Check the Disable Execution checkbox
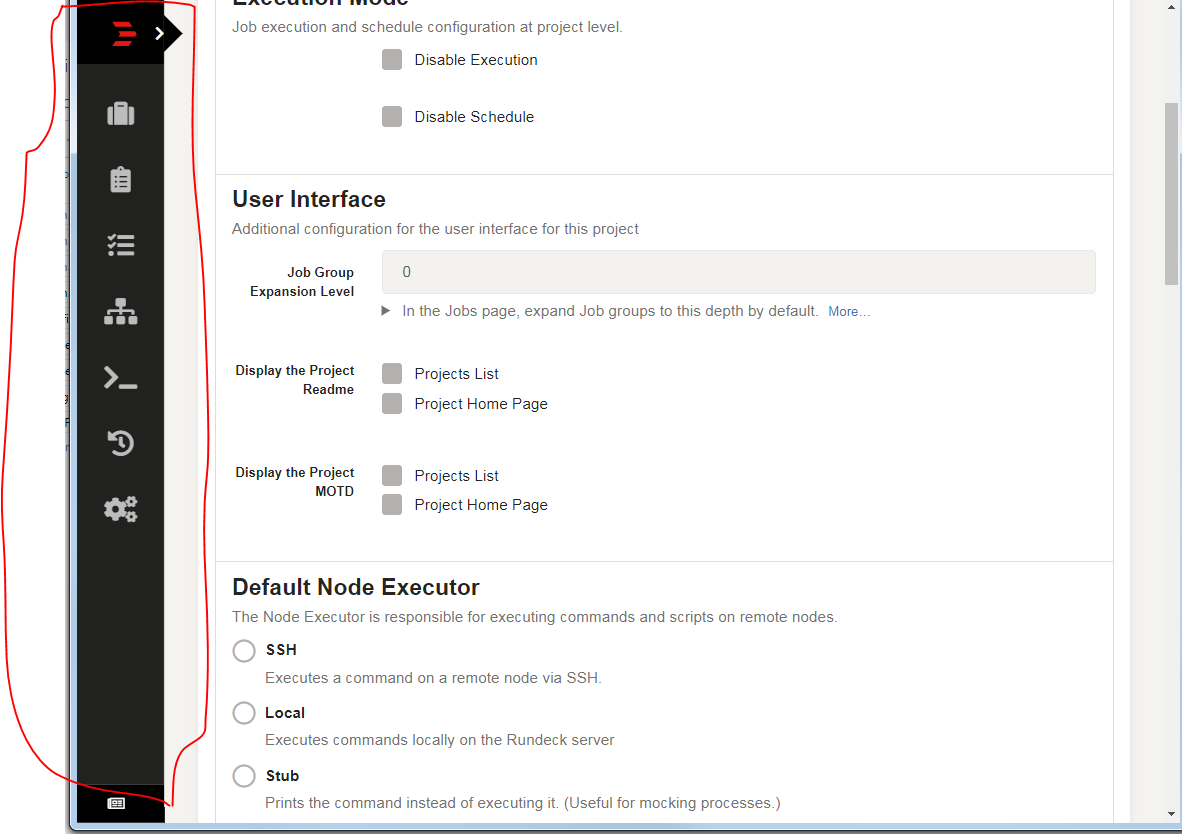 [x=392, y=60]
